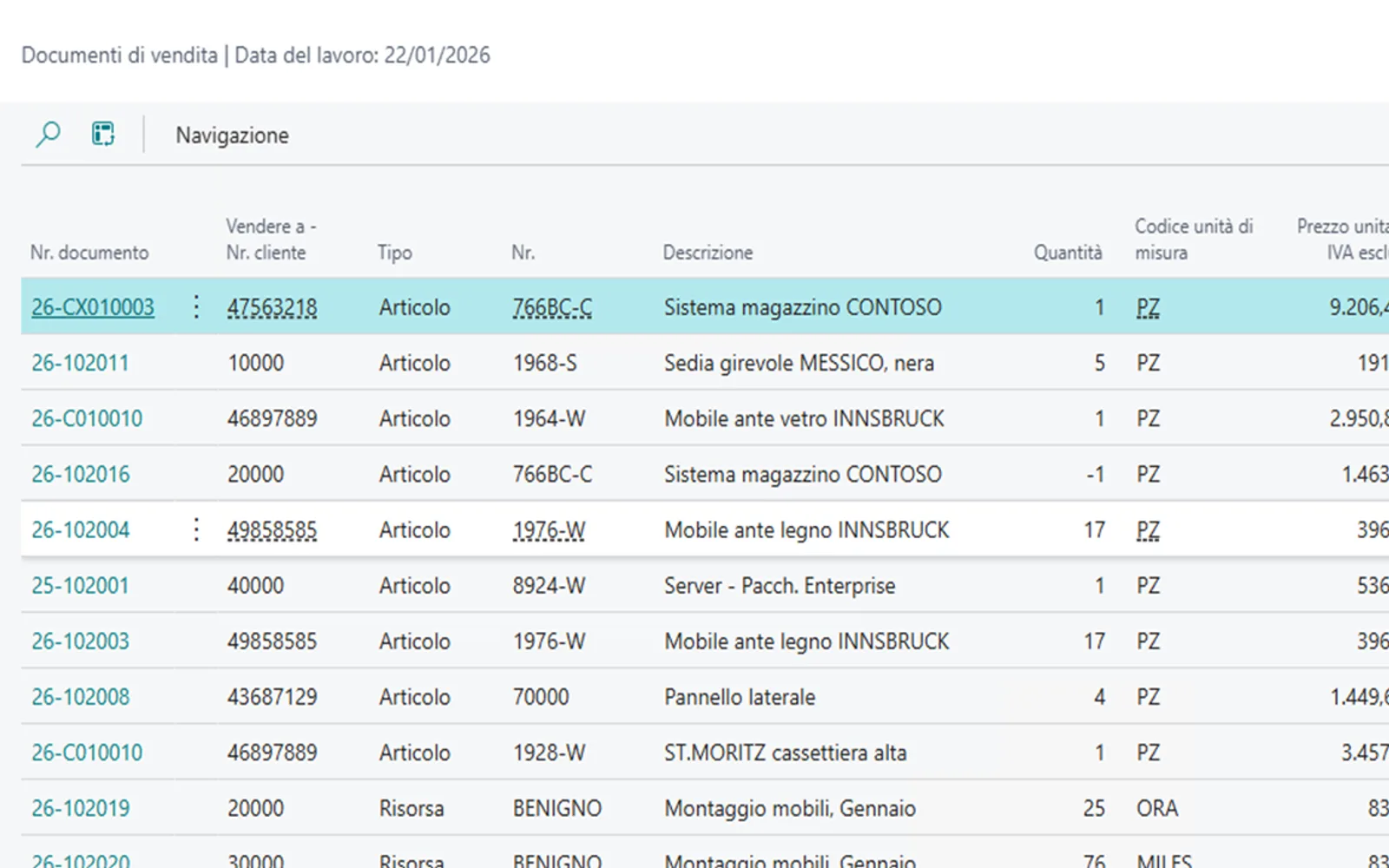Click item number 1928-W

click(x=549, y=752)
